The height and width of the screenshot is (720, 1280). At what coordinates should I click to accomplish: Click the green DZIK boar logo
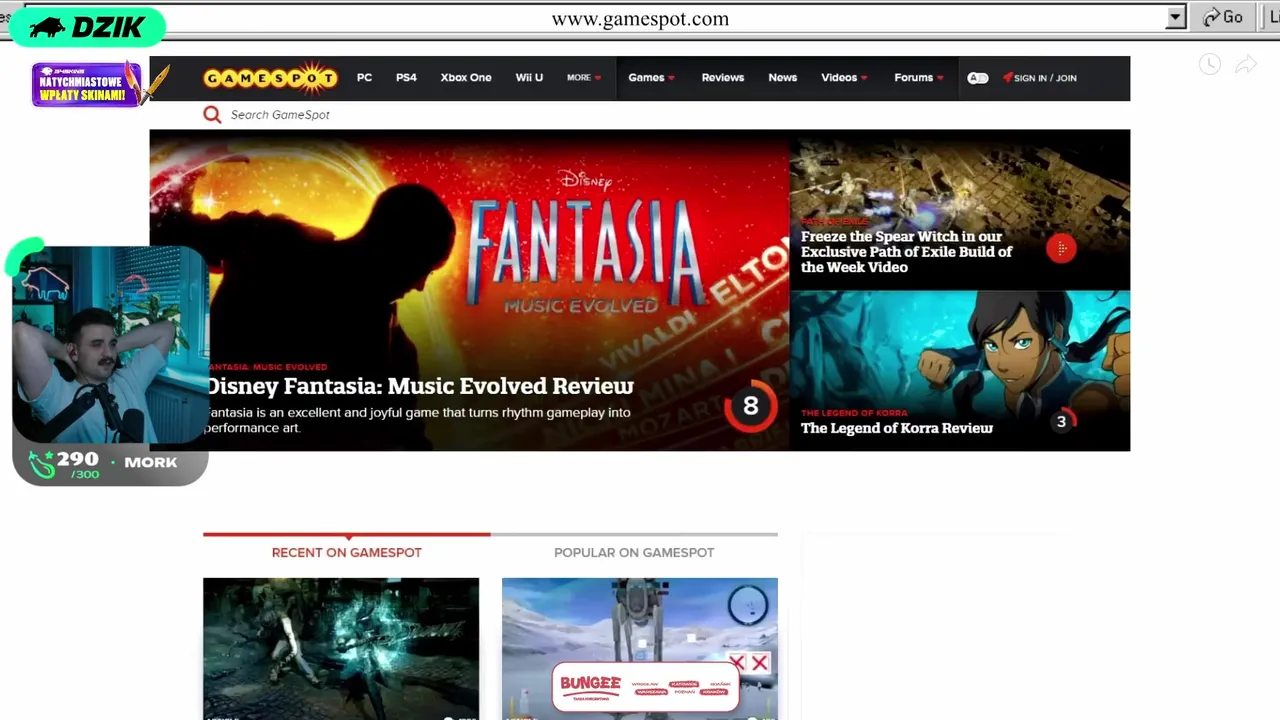[x=88, y=27]
